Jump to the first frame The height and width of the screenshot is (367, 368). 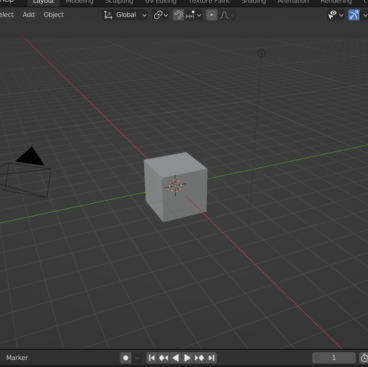(x=152, y=358)
